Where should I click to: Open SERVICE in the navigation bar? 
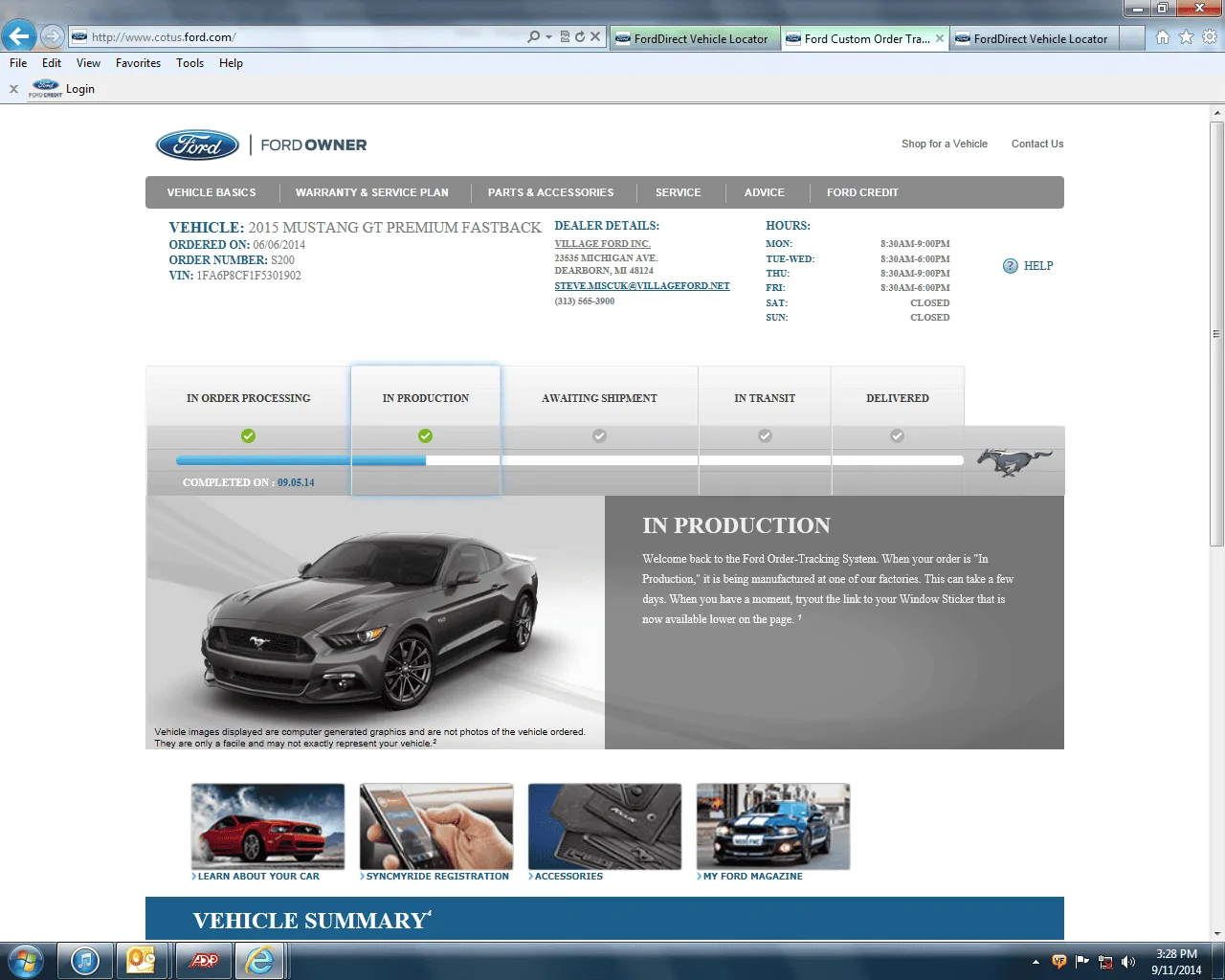[678, 192]
